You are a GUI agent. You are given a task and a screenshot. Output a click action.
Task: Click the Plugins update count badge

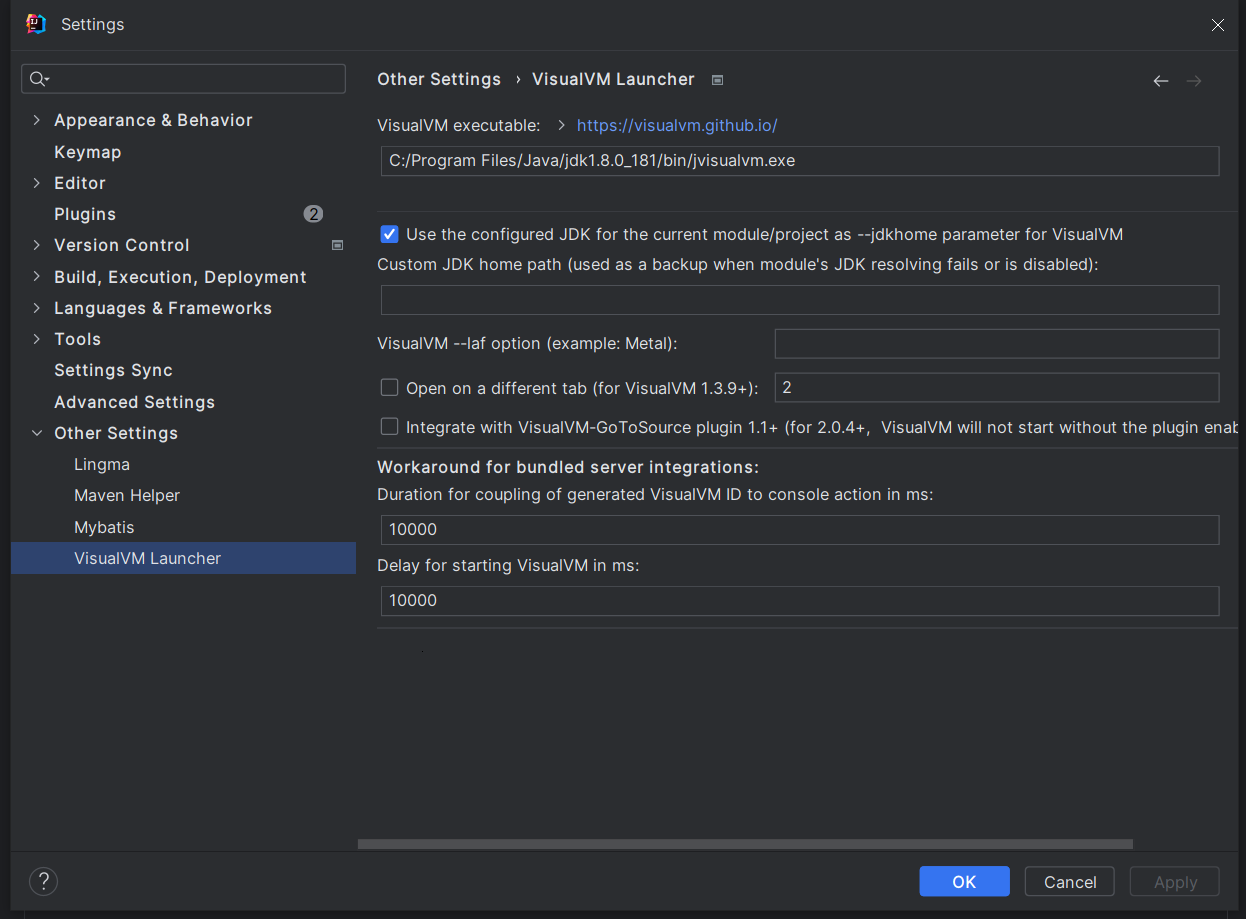[313, 214]
